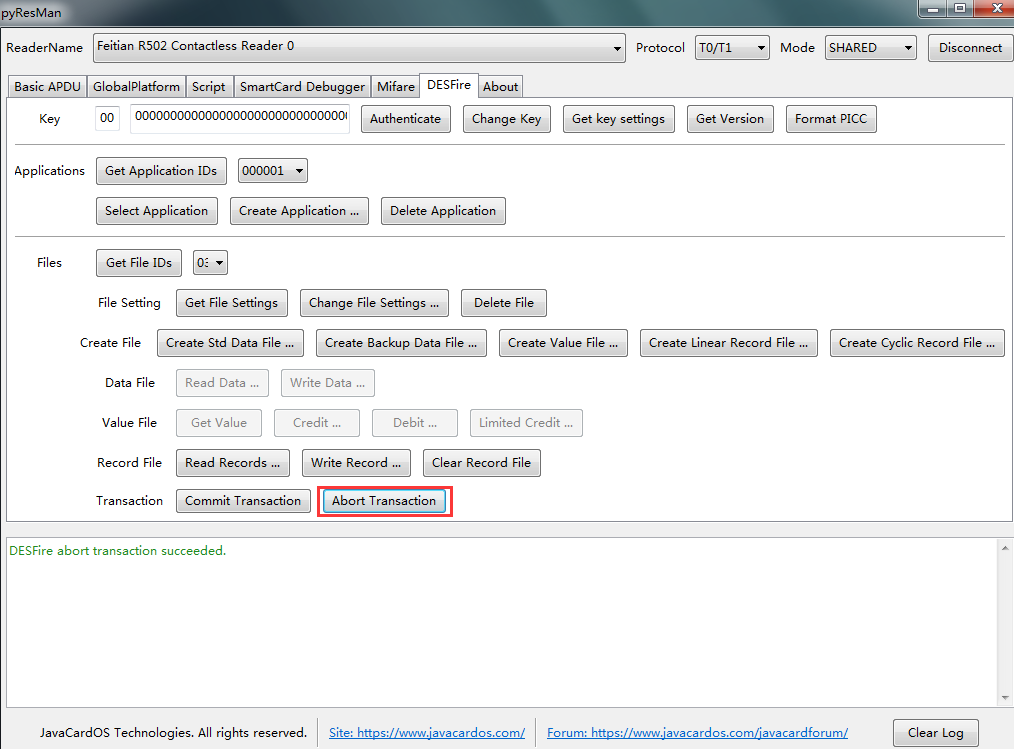Switch to SmartCard Debugger tab

pyautogui.click(x=302, y=87)
